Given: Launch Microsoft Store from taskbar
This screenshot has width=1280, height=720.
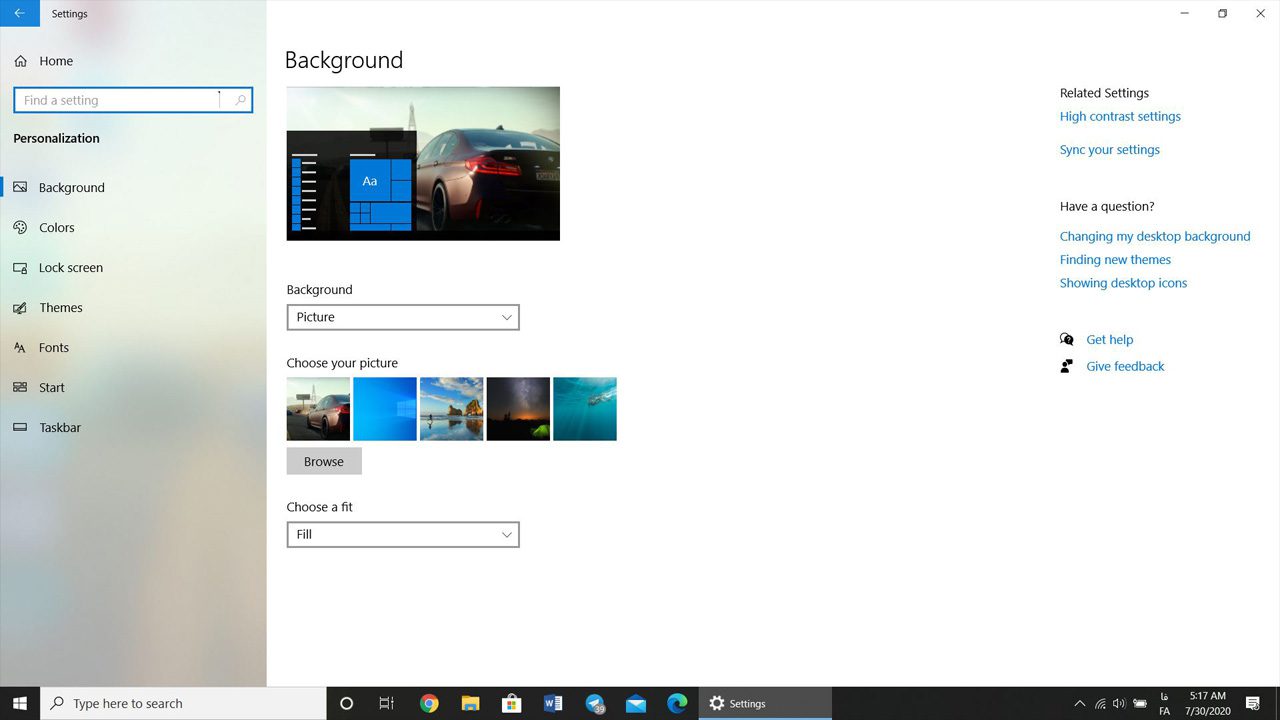Looking at the screenshot, I should [x=511, y=704].
